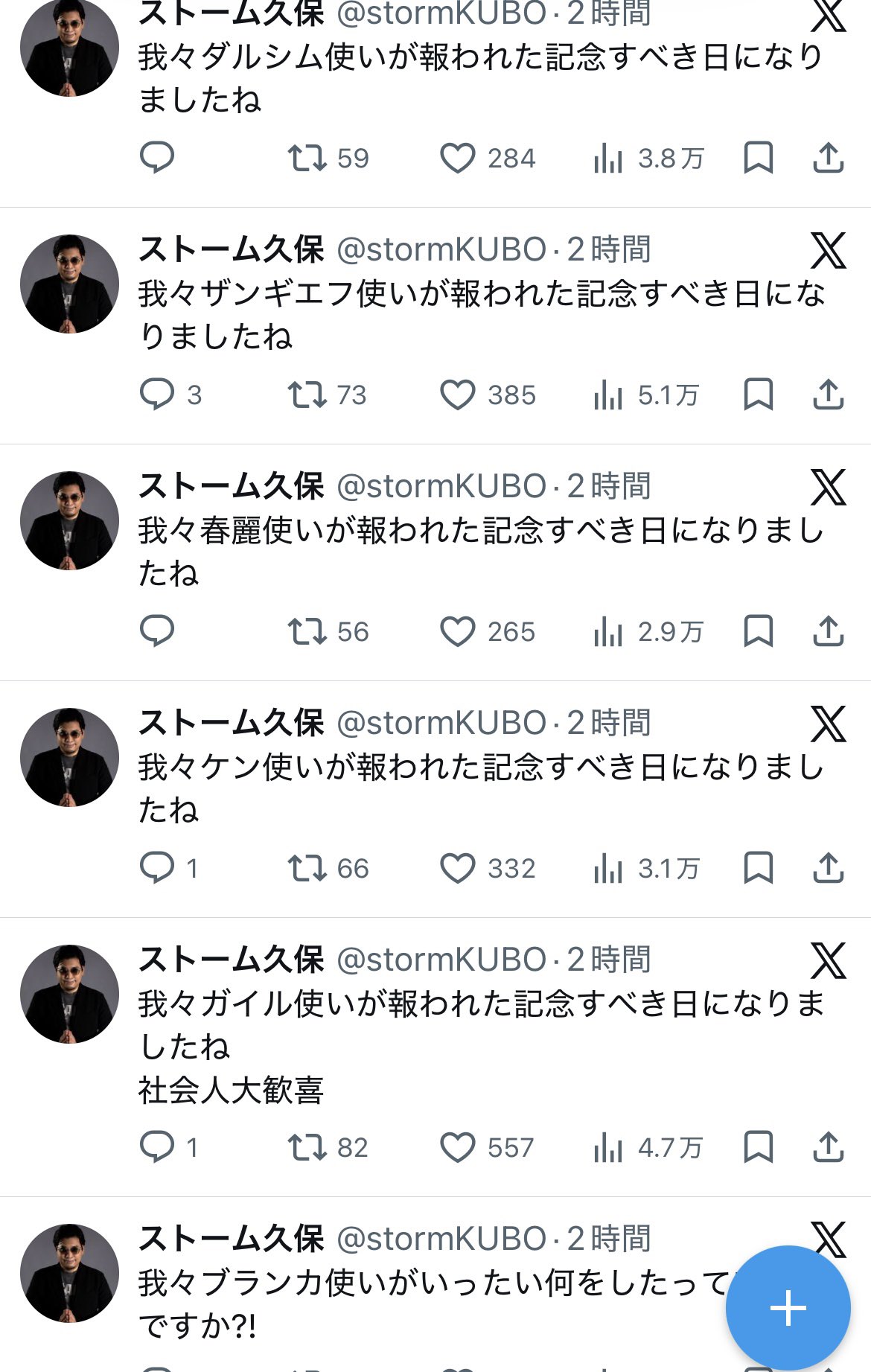This screenshot has height=1372, width=871.
Task: Reply to the ダルシム使い tweet
Action: coord(156,158)
